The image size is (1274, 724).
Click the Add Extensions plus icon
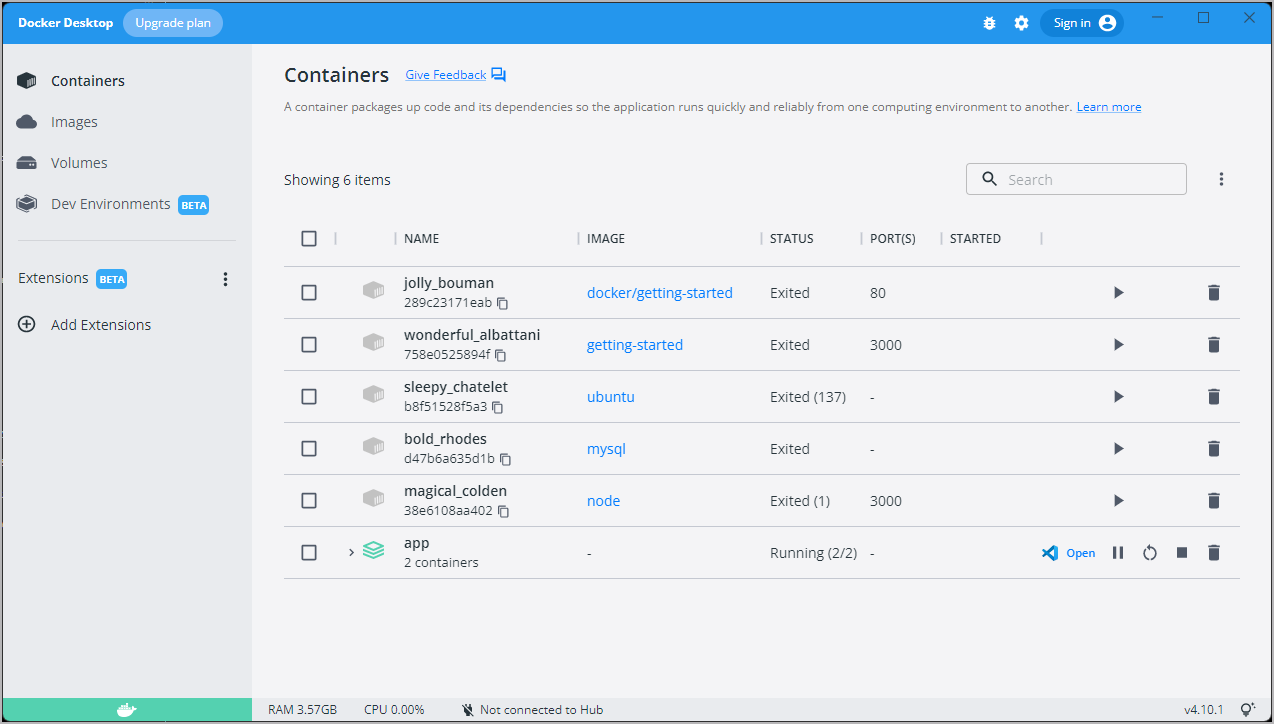coord(27,325)
